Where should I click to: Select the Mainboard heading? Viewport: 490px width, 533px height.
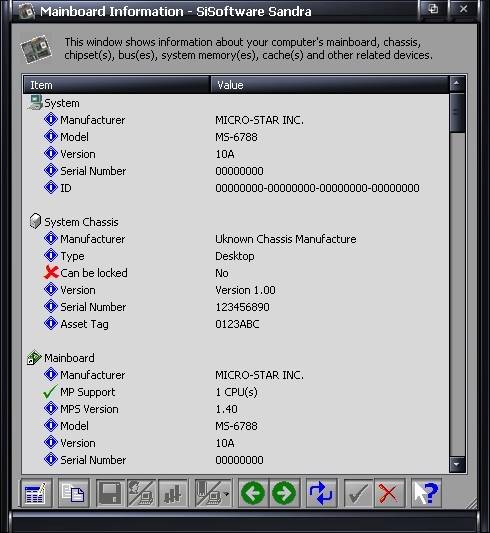click(x=69, y=358)
